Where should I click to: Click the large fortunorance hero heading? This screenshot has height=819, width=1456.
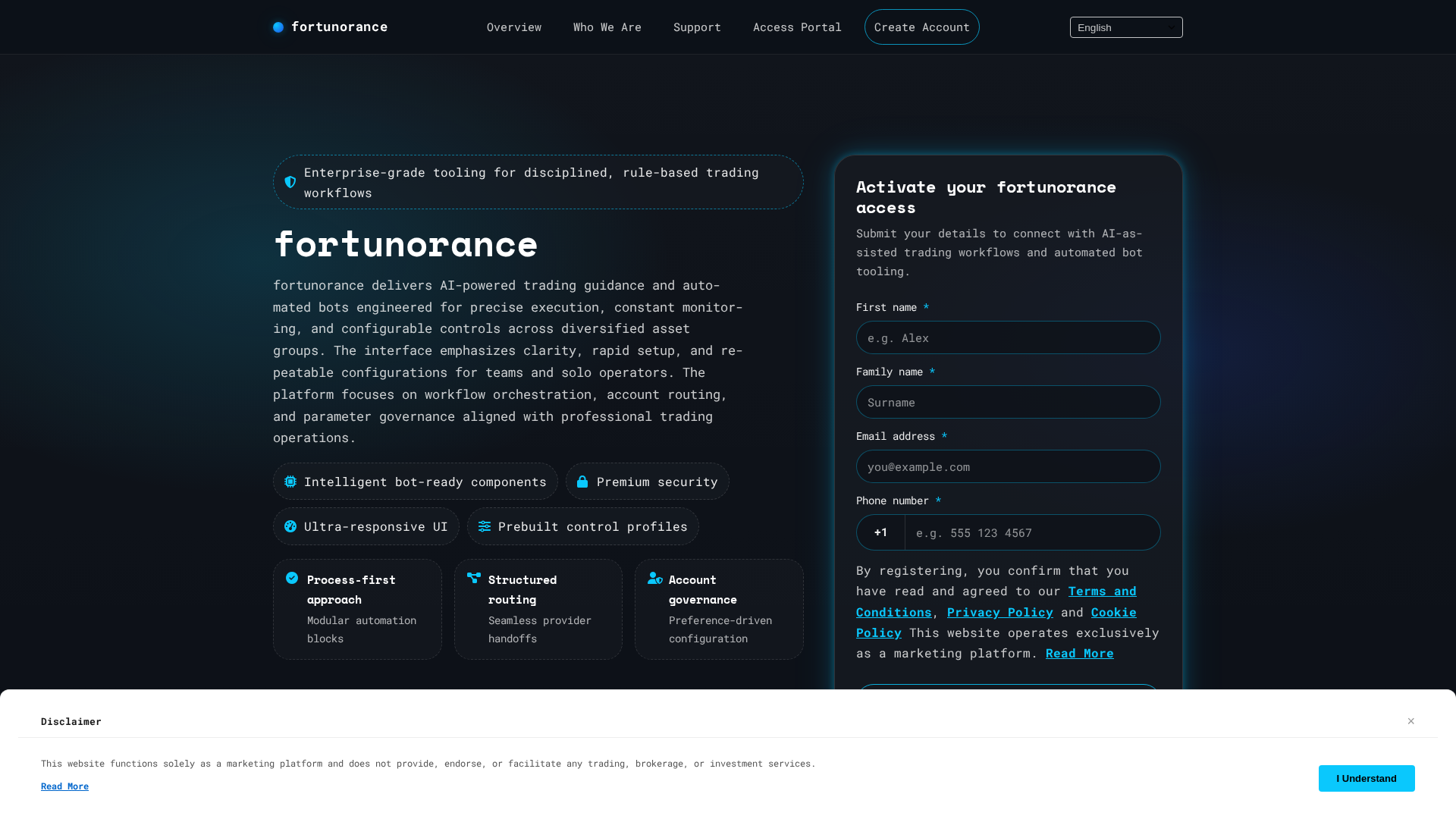click(x=406, y=244)
